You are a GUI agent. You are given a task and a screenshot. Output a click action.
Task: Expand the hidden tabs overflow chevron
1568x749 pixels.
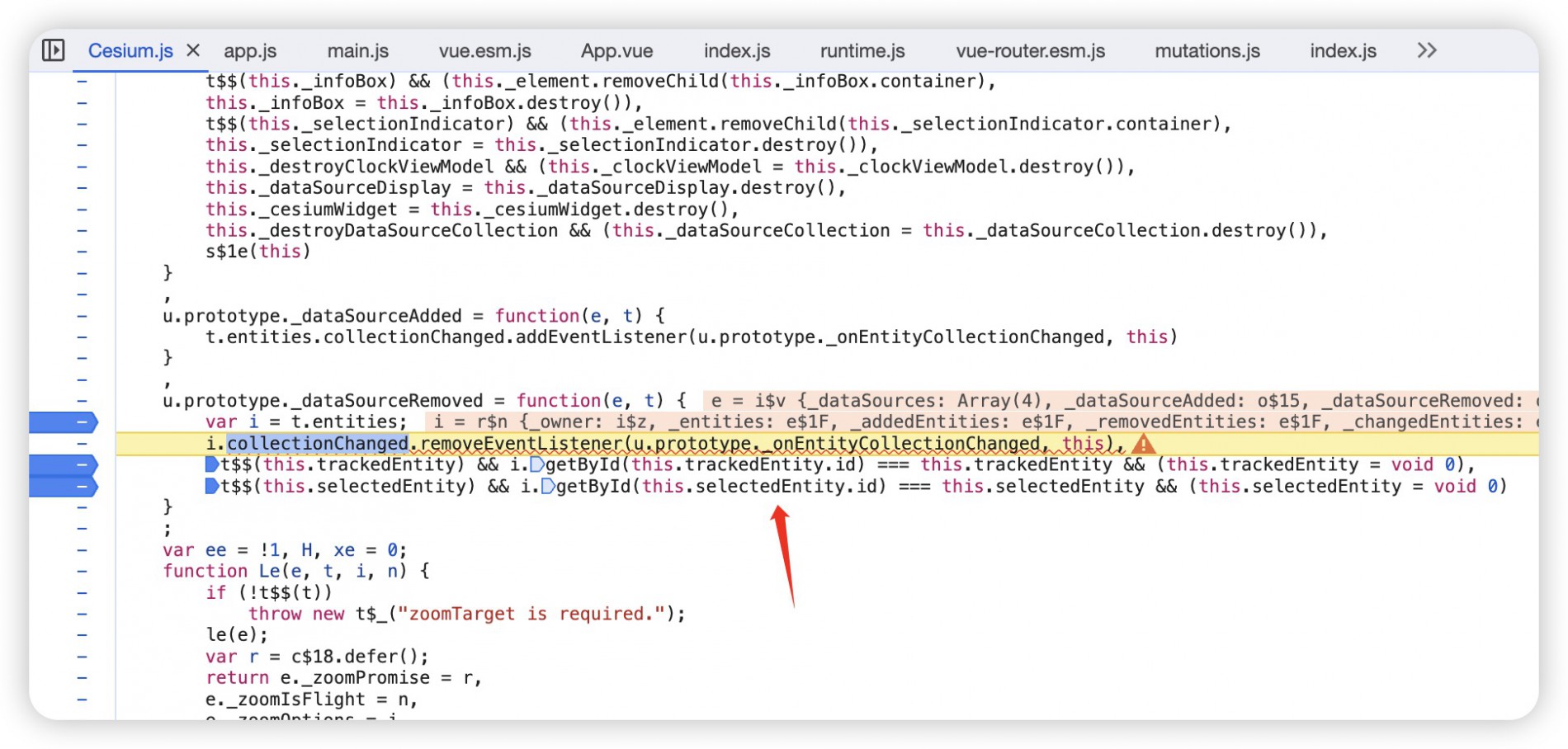1427,50
